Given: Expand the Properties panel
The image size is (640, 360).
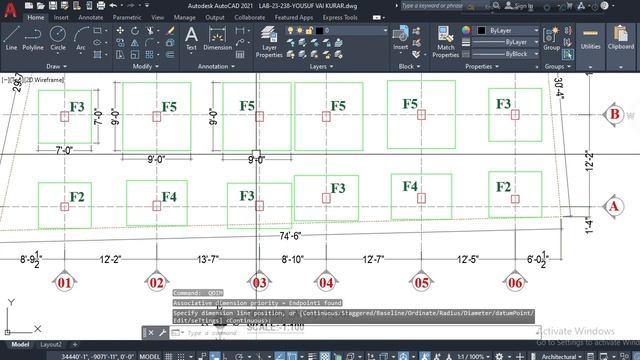Looking at the screenshot, I should pos(482,66).
